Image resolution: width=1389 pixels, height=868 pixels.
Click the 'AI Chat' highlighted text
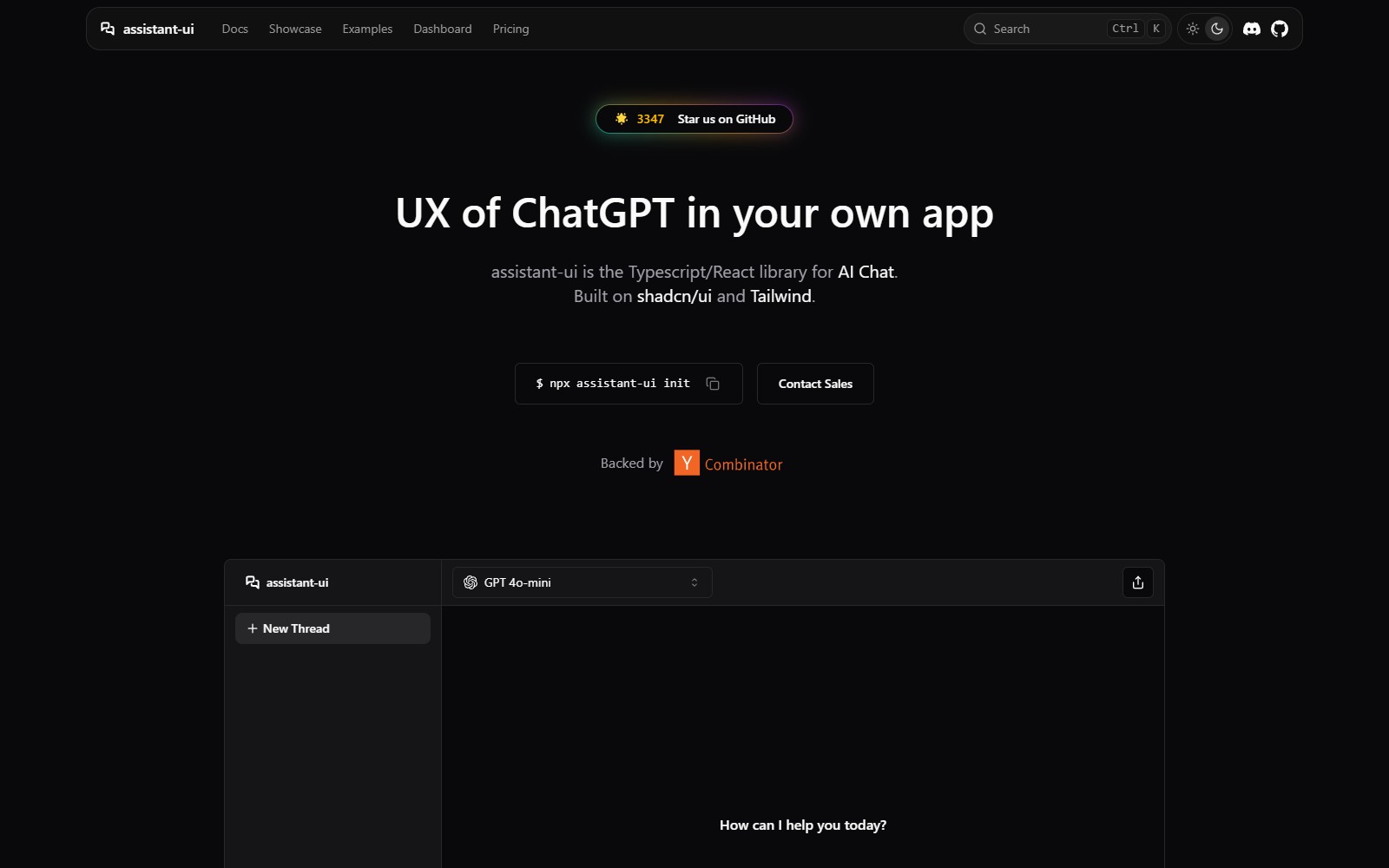[866, 272]
